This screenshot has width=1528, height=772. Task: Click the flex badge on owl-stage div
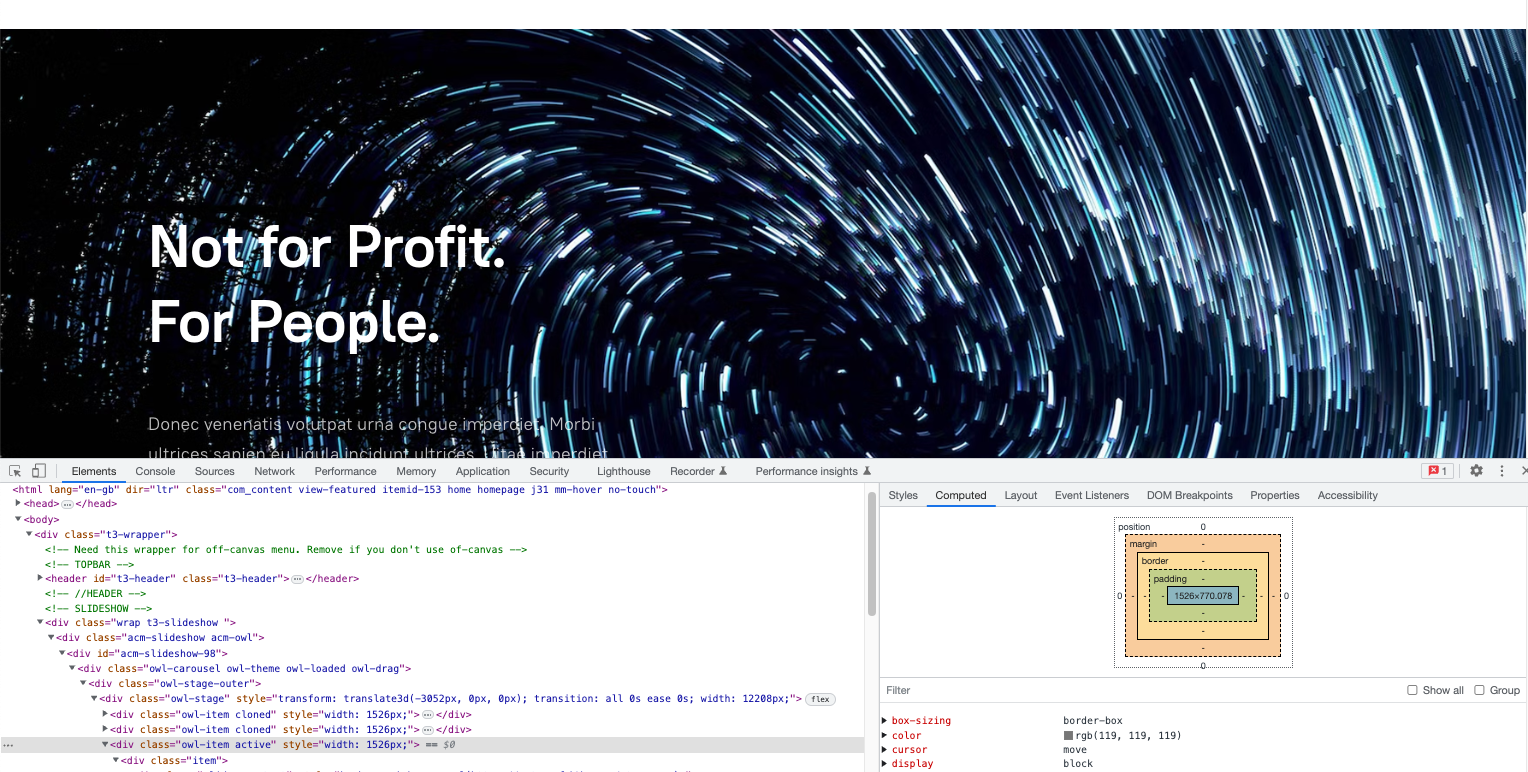click(820, 700)
